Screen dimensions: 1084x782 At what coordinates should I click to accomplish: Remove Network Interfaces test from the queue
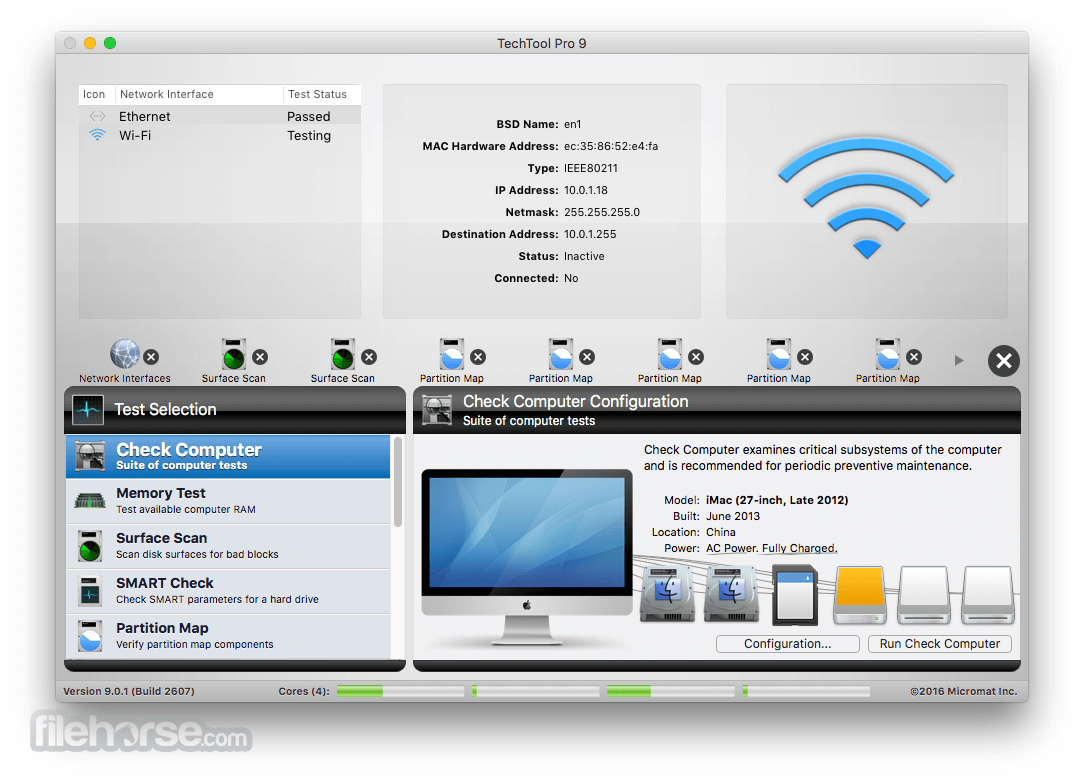click(151, 357)
